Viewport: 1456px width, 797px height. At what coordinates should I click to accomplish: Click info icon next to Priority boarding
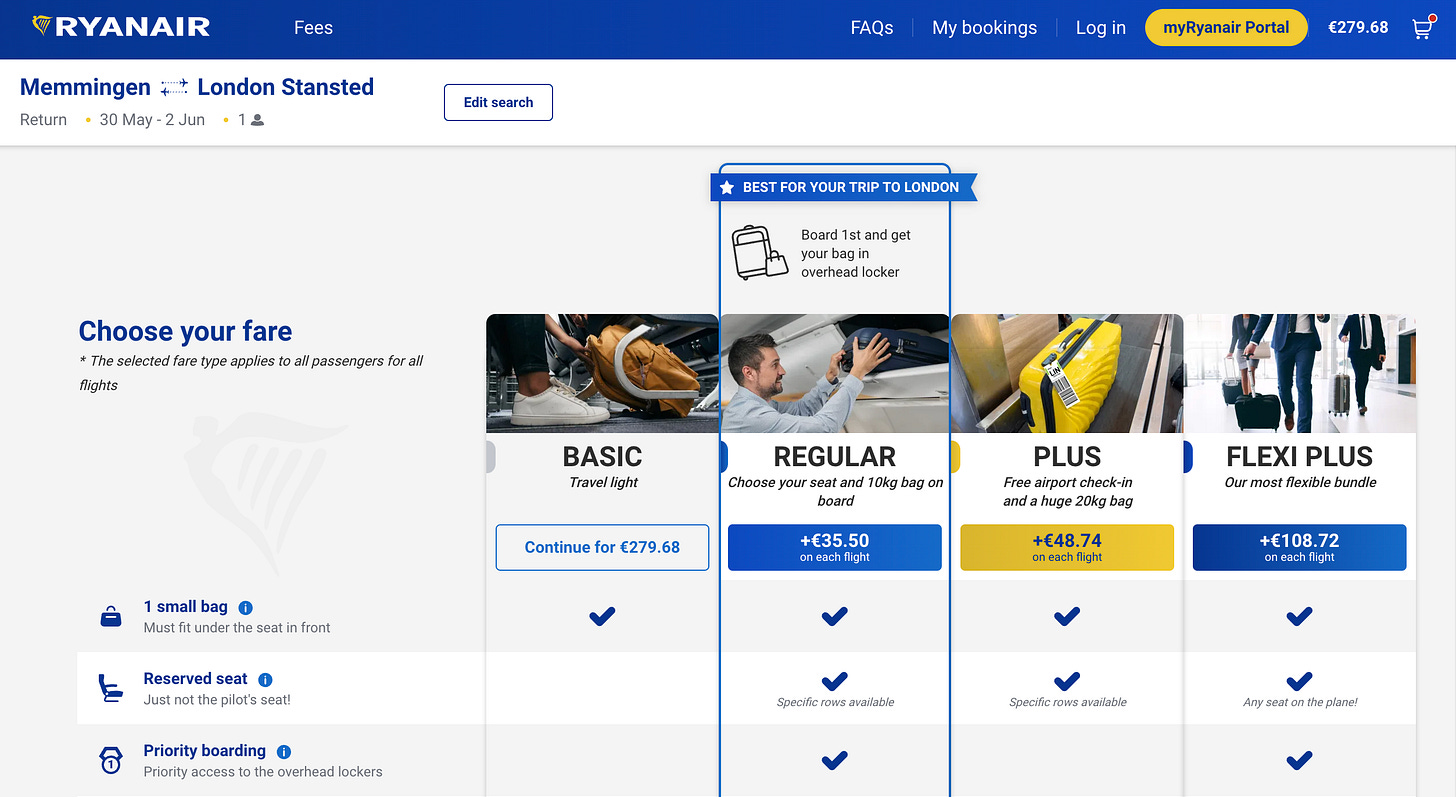(284, 751)
